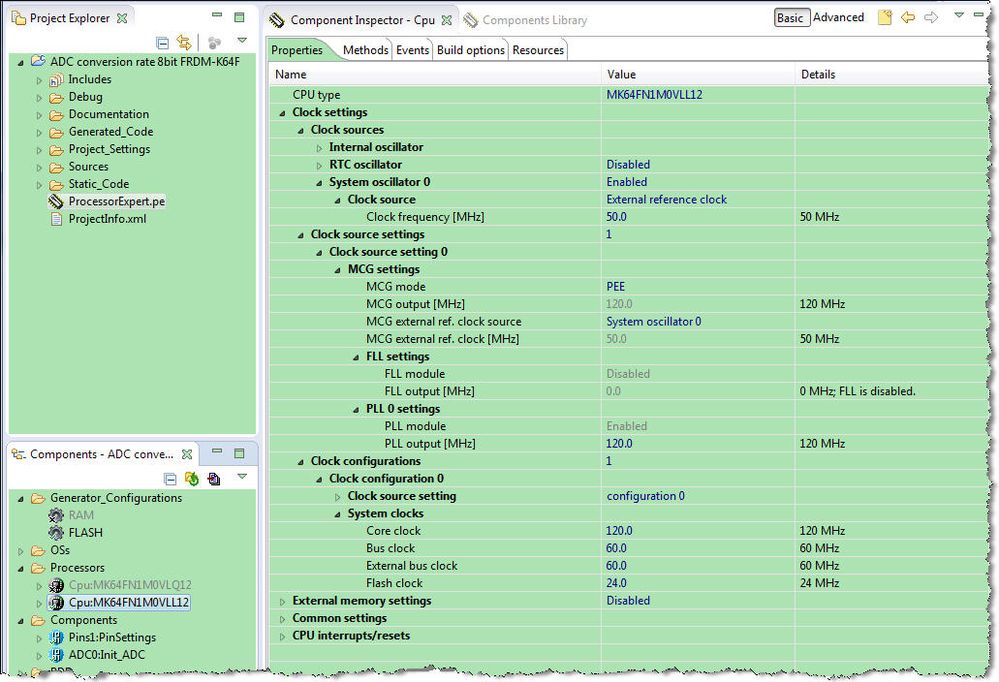The image size is (999, 682).
Task: Click the Pins1:PinSettings component icon
Action: pos(56,637)
